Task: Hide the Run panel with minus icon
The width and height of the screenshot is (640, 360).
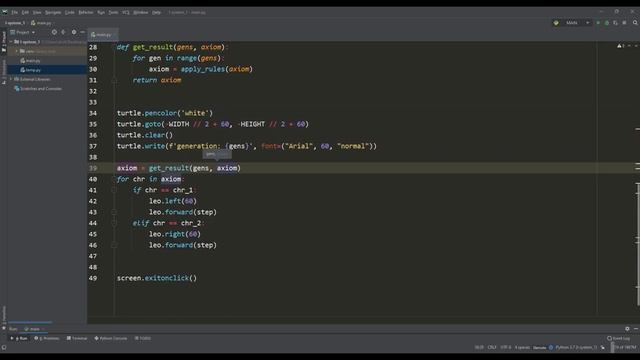Action: [x=636, y=329]
